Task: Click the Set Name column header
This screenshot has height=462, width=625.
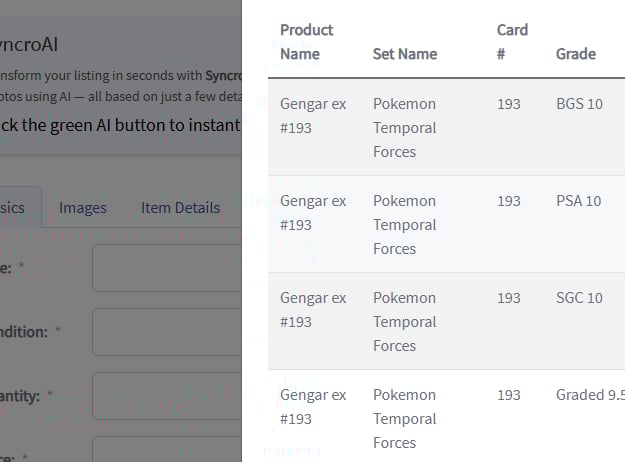Action: [x=404, y=54]
